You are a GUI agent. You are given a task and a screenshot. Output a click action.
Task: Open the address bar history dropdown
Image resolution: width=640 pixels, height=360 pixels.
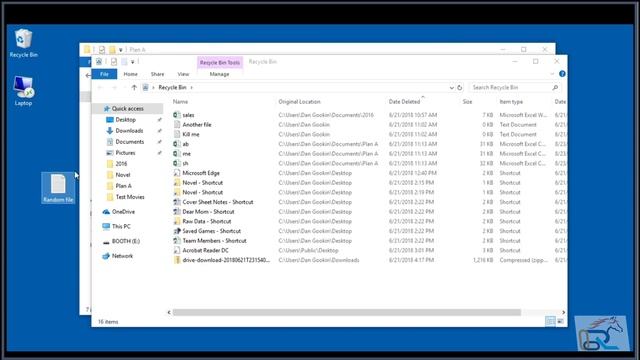[451, 87]
